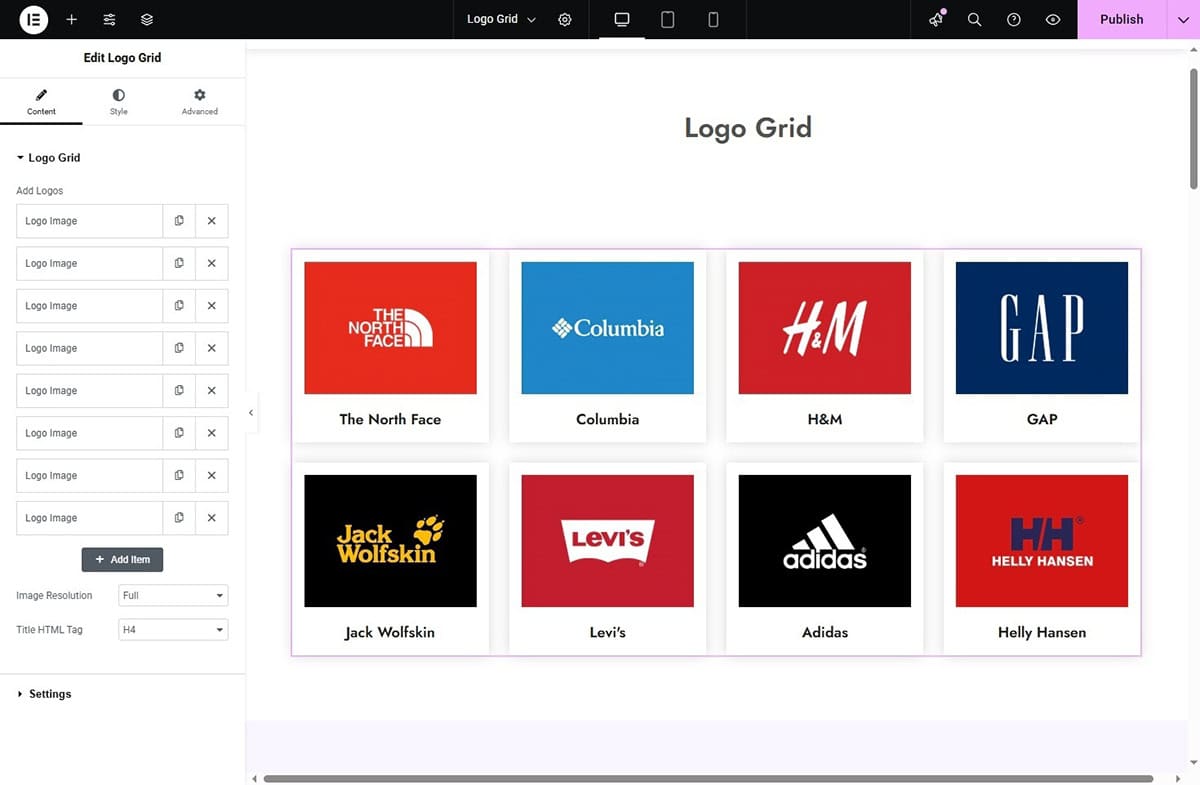Collapse the Logo Grid section

48,158
